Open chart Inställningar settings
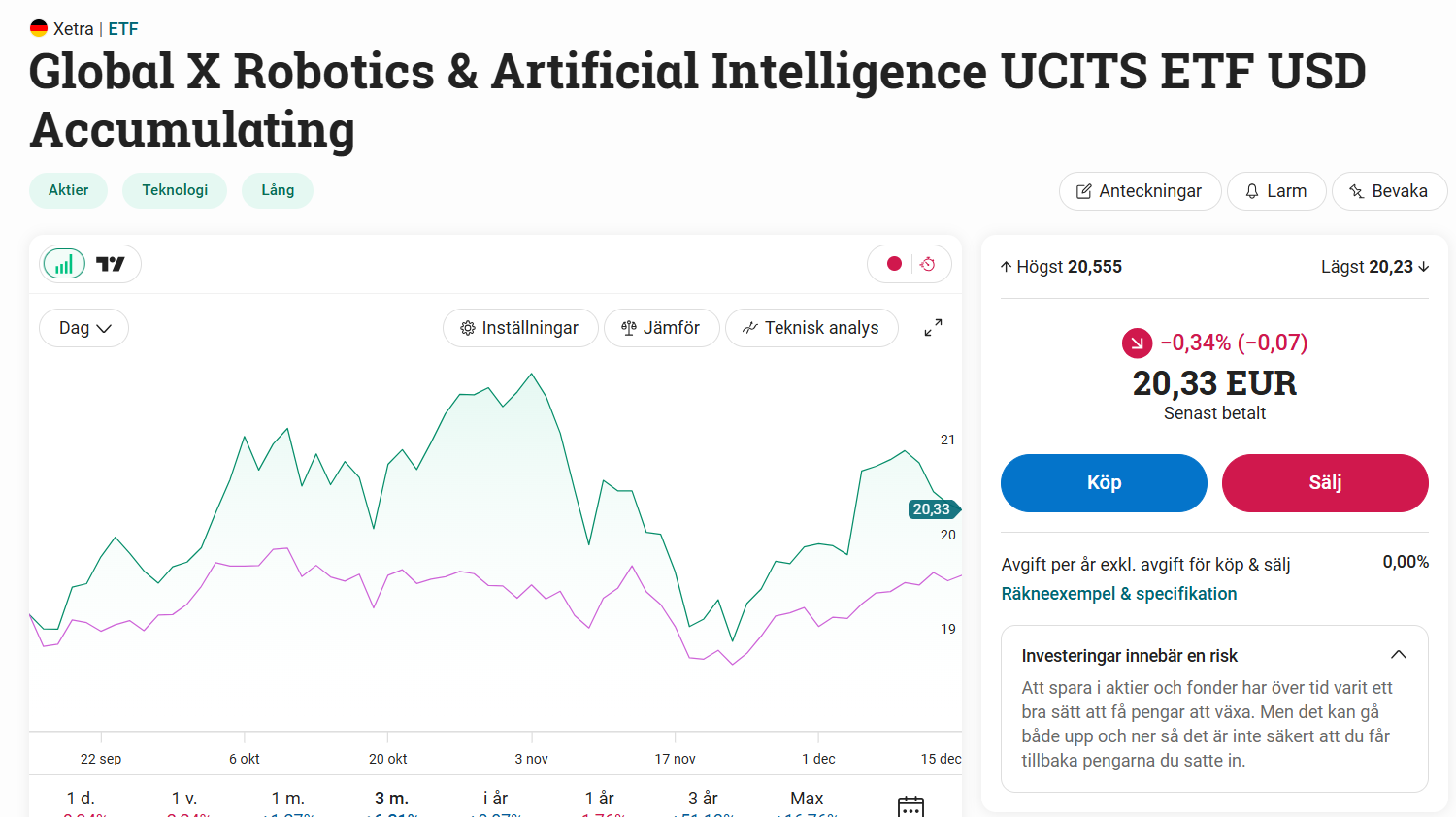Screen dimensions: 1456x817 point(520,328)
